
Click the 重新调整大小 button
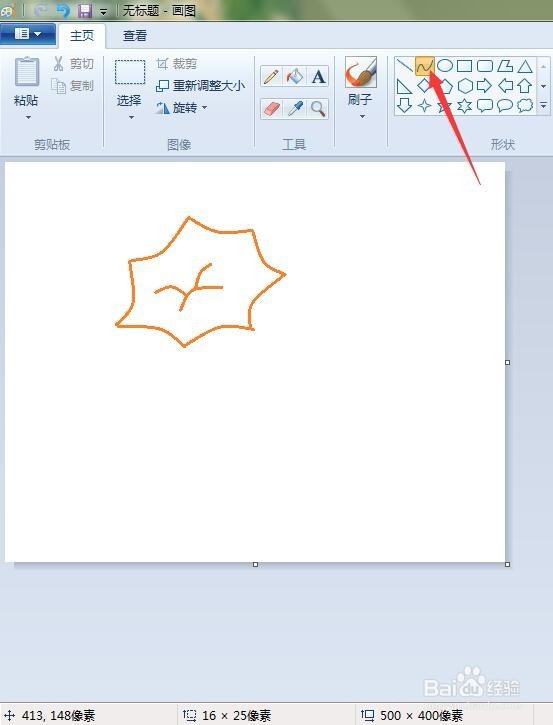(x=200, y=86)
